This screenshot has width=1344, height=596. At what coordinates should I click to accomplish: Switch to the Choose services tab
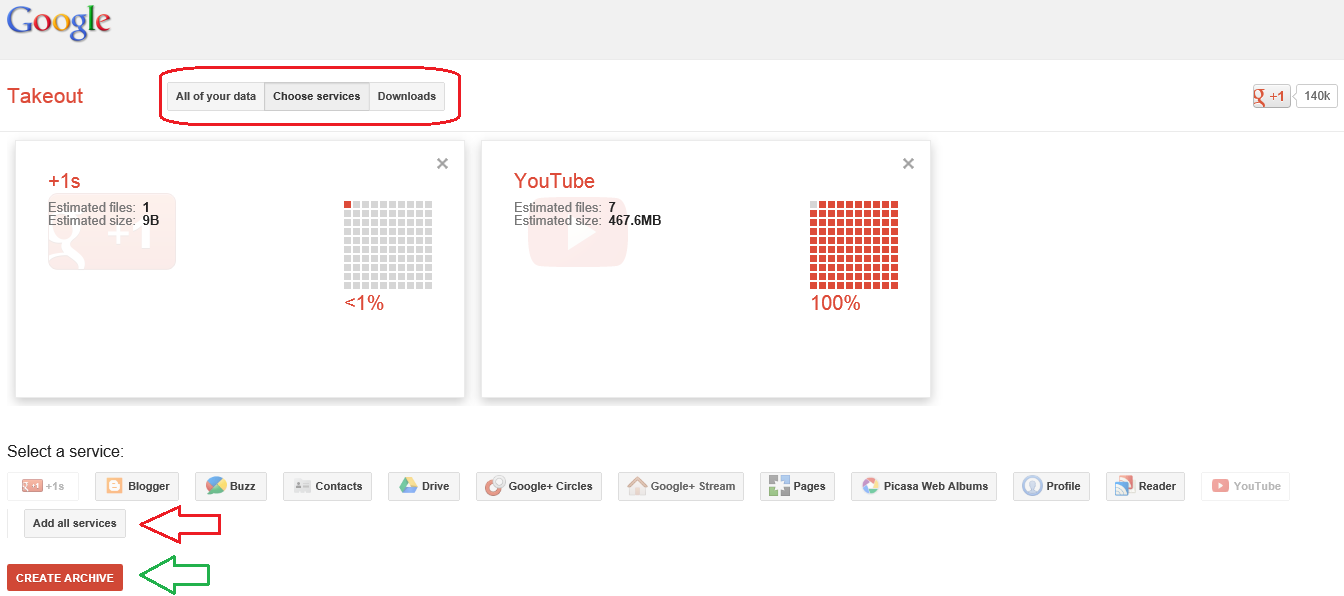click(x=317, y=96)
